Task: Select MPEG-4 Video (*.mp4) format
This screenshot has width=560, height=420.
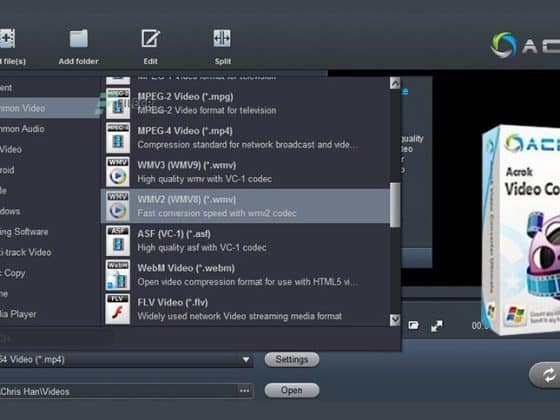Action: 245,138
